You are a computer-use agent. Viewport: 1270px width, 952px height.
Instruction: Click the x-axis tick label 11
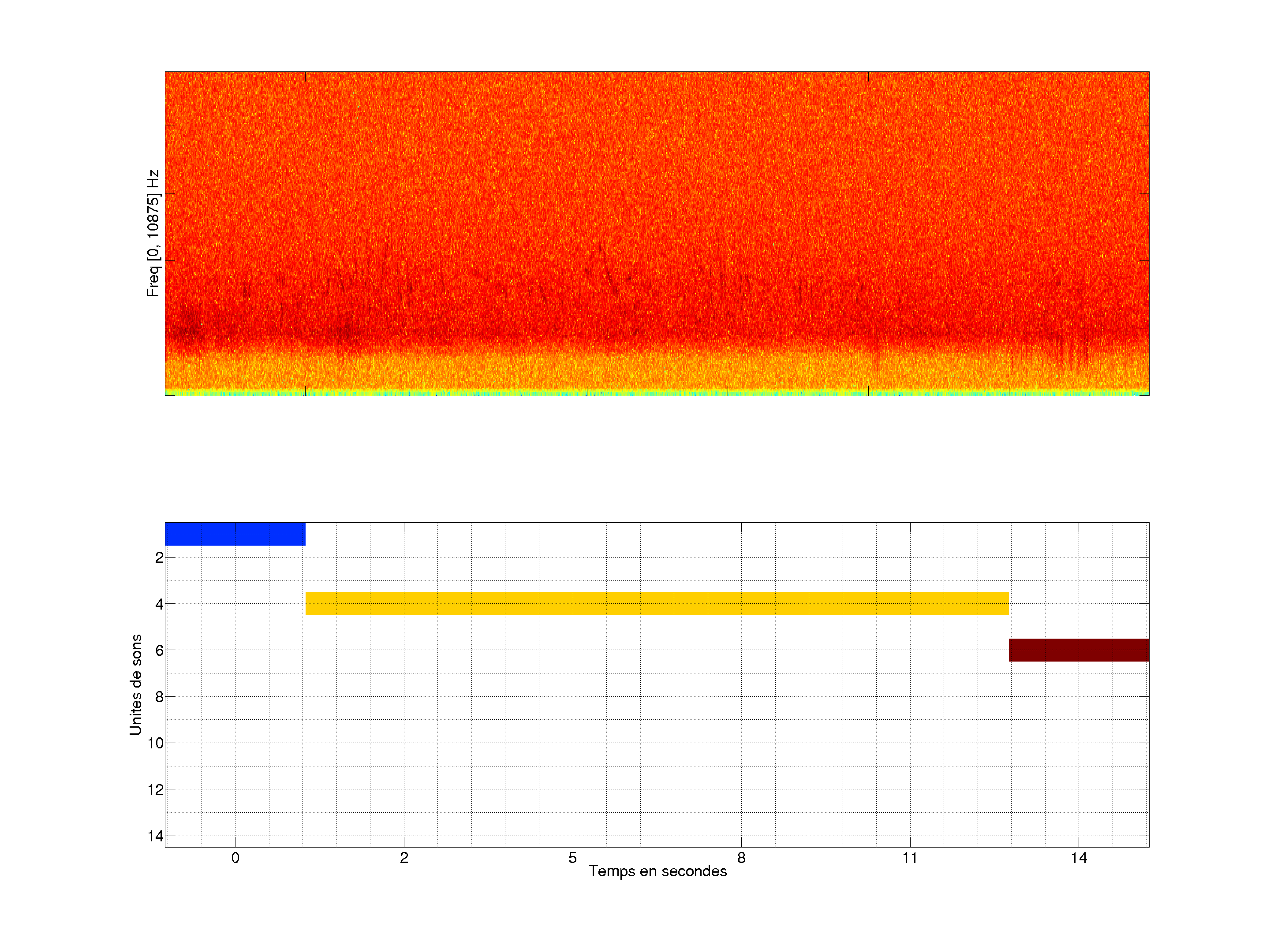click(x=910, y=858)
